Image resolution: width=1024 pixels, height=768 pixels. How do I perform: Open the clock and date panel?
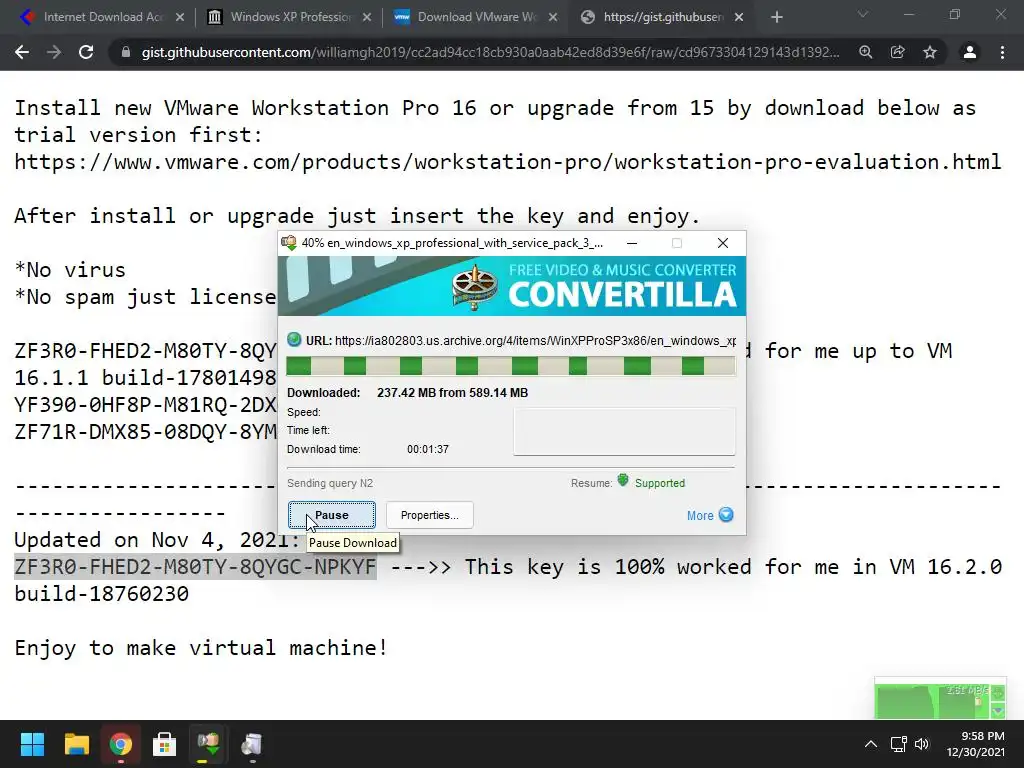click(976, 744)
